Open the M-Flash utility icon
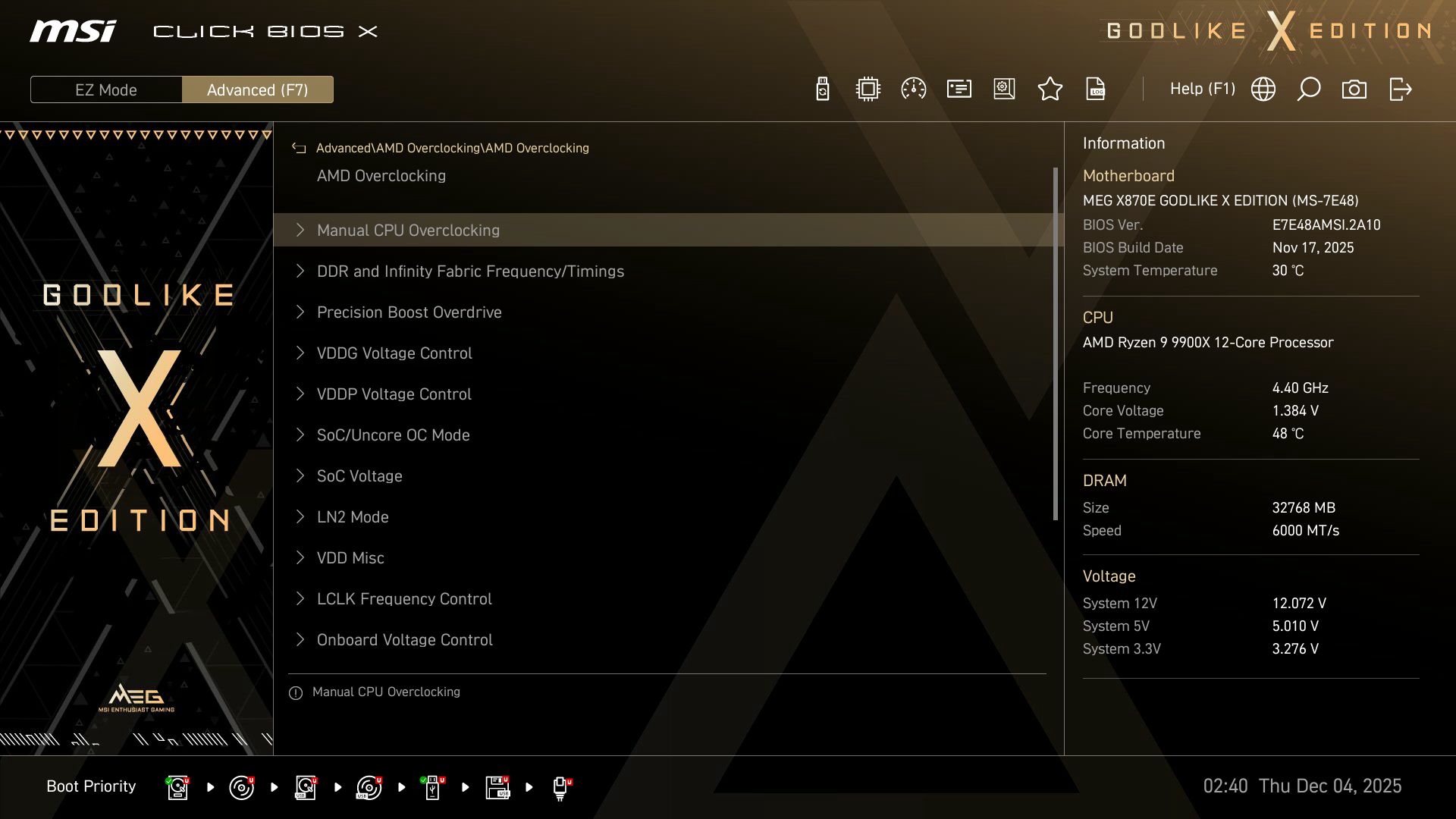The width and height of the screenshot is (1456, 819). click(822, 89)
